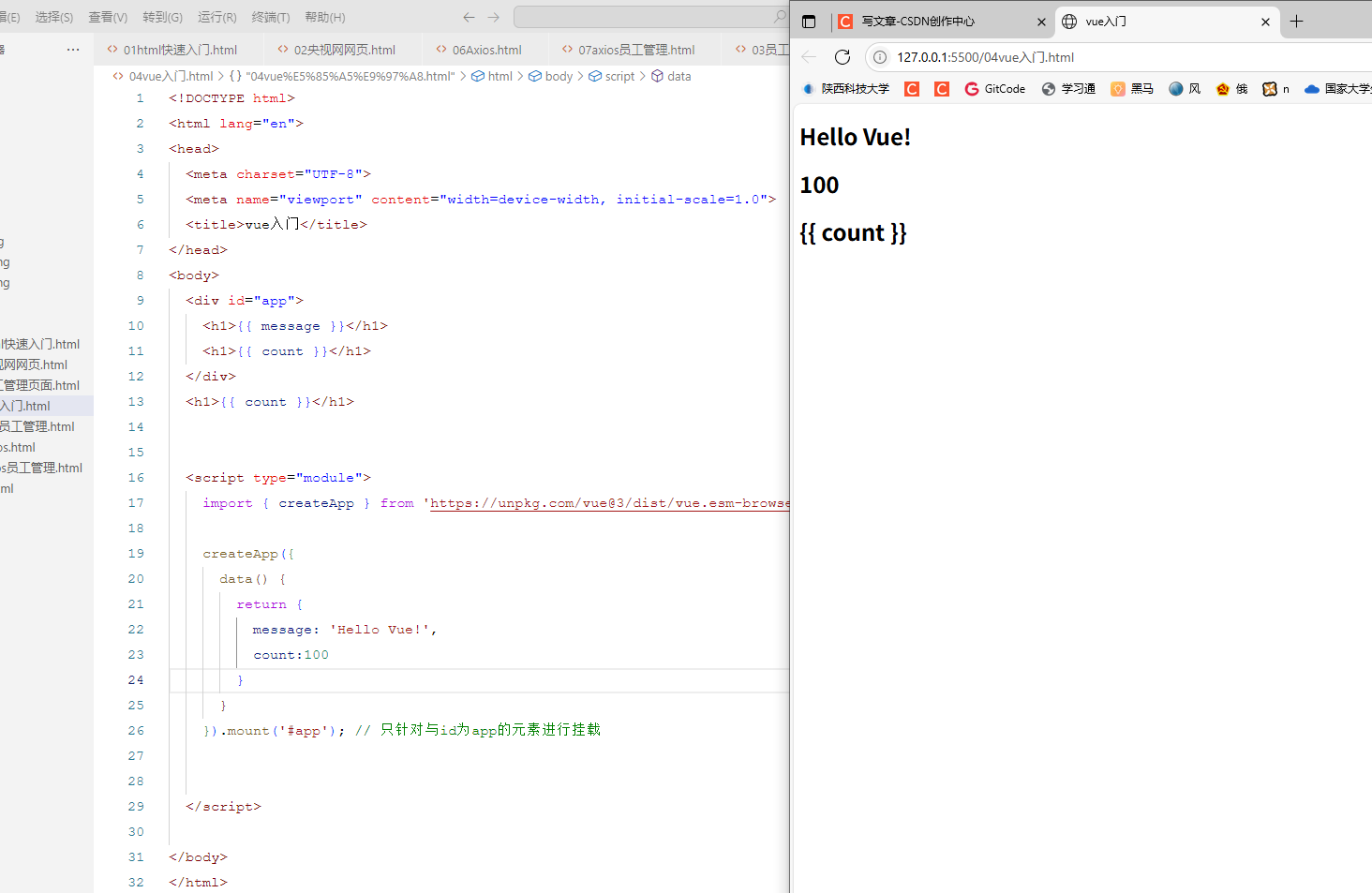Click the VS Code command search box
This screenshot has width=1372, height=893.
pyautogui.click(x=650, y=17)
